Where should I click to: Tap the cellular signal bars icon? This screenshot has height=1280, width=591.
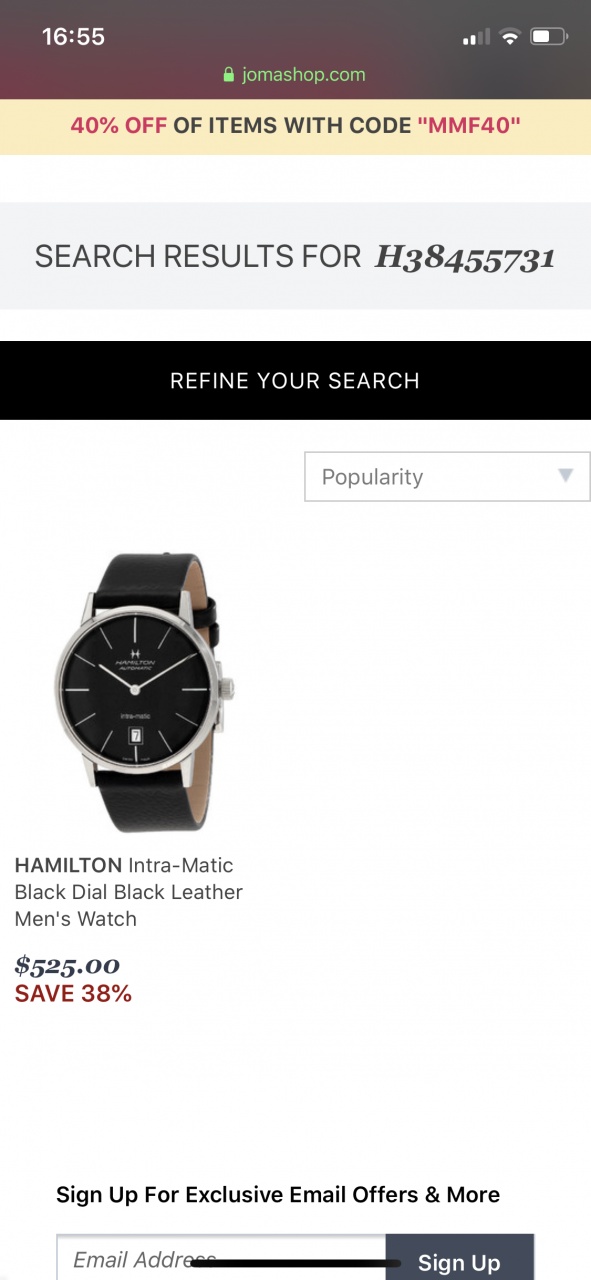(x=477, y=38)
